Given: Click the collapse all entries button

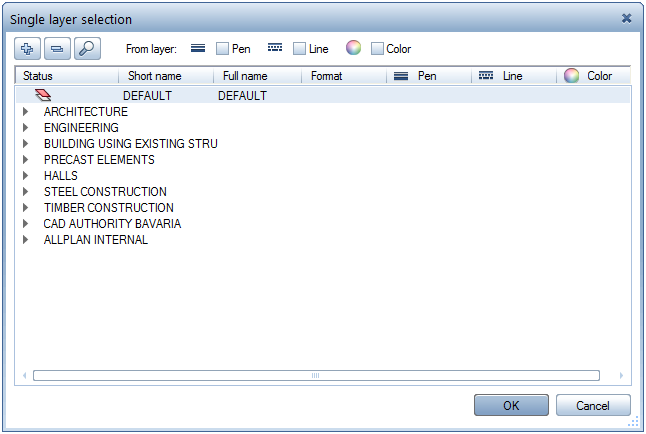Looking at the screenshot, I should point(58,48).
